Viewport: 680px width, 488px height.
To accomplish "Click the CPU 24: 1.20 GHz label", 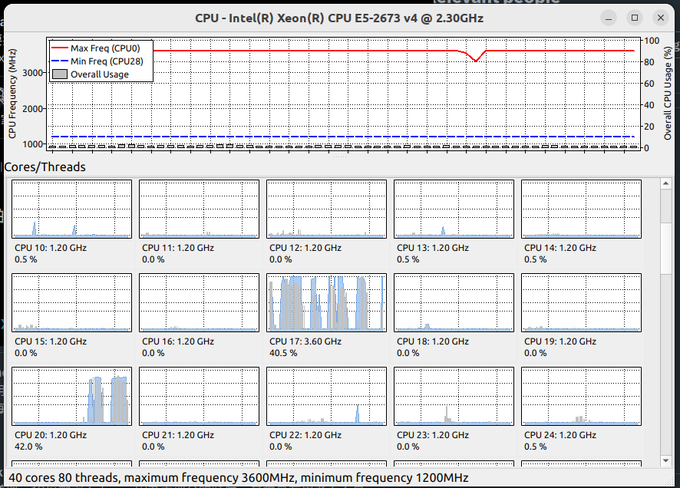I will pos(560,435).
